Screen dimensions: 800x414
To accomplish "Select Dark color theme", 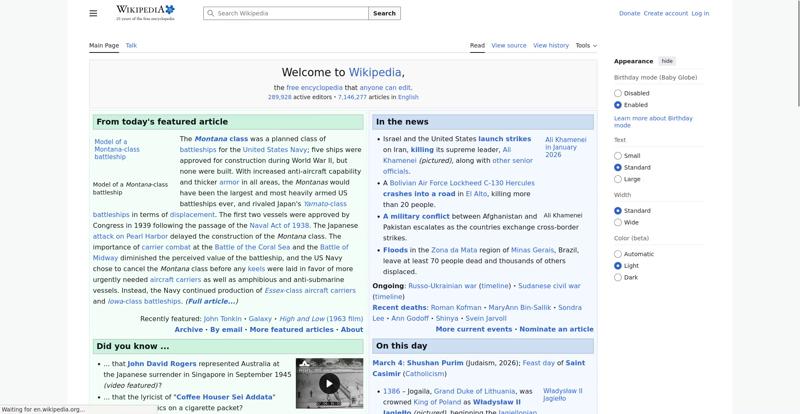I will tap(618, 278).
